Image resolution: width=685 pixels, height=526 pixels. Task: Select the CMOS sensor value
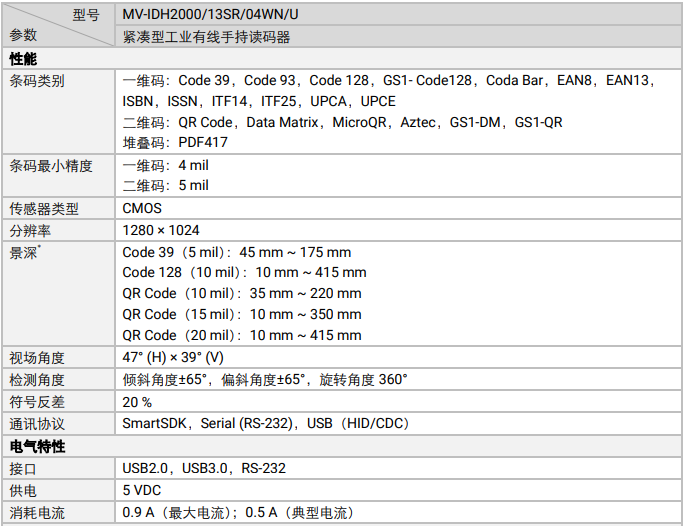(x=142, y=208)
